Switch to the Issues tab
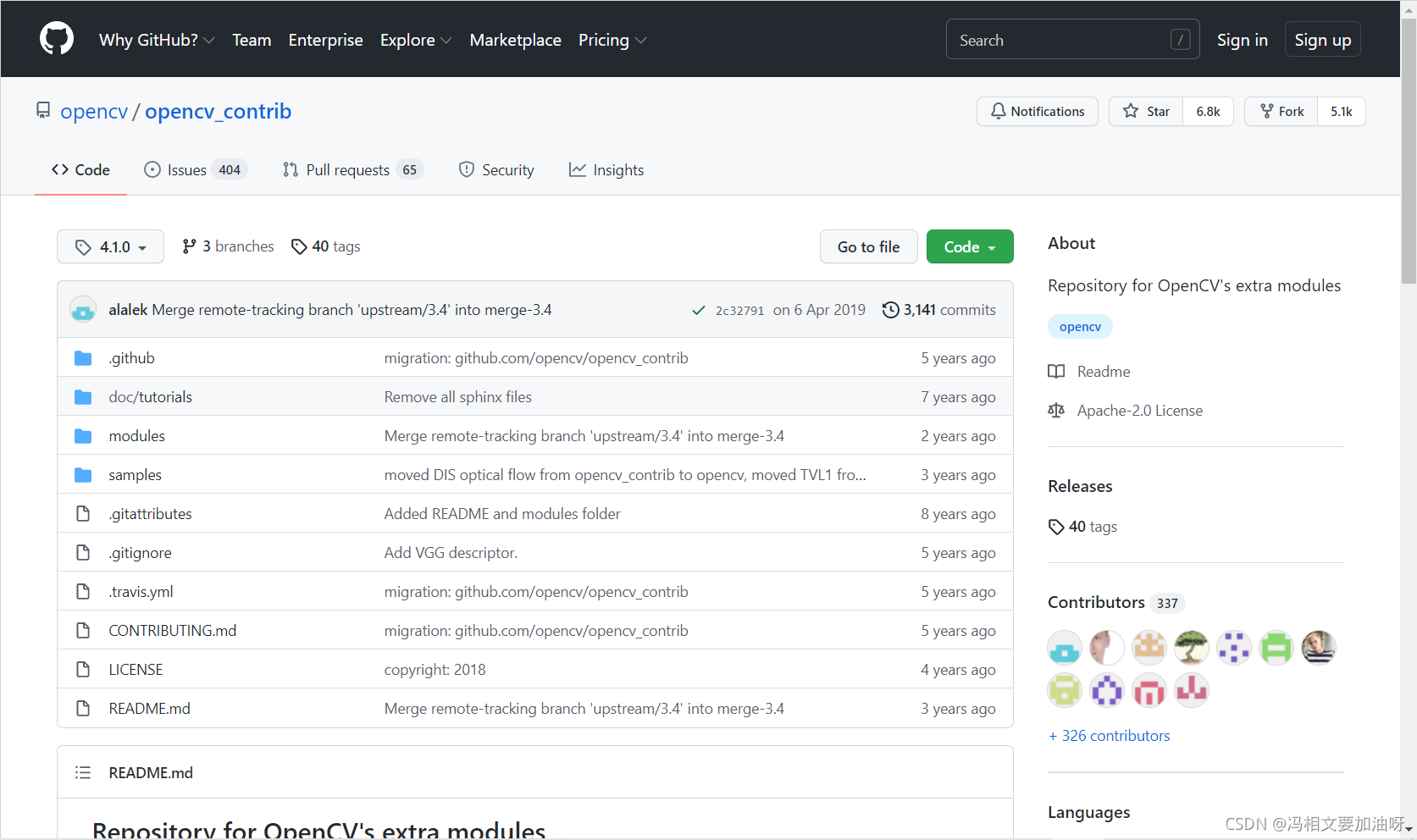 click(x=195, y=170)
